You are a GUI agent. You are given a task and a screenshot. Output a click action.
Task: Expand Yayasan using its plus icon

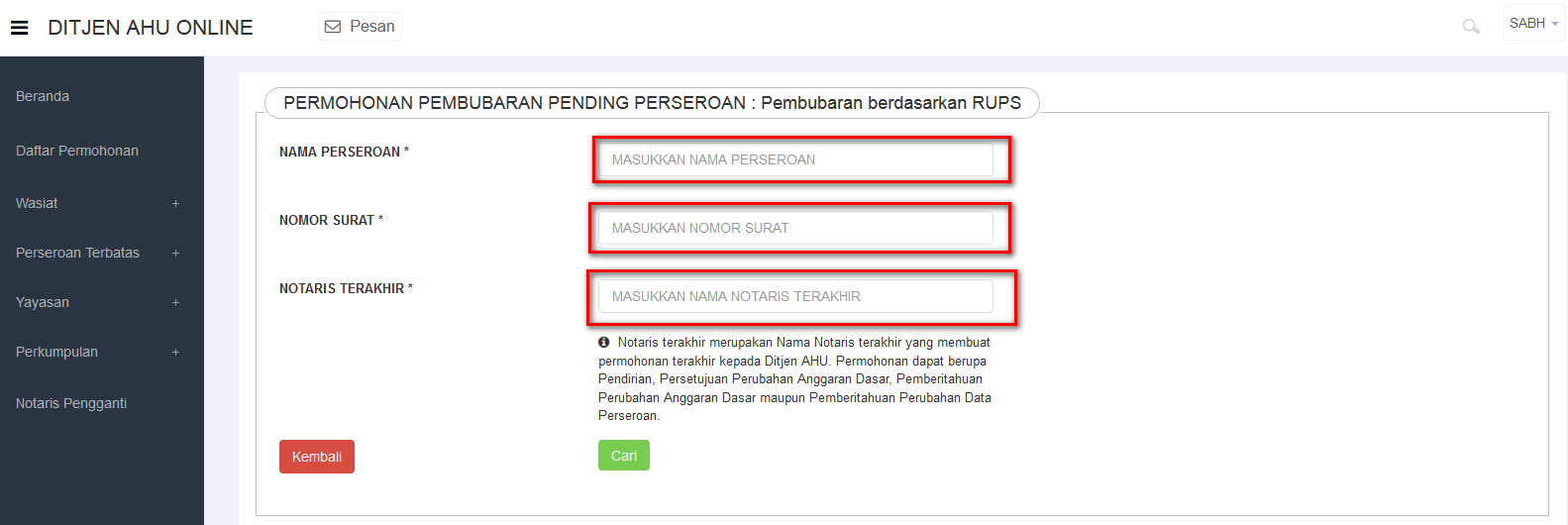pos(175,303)
